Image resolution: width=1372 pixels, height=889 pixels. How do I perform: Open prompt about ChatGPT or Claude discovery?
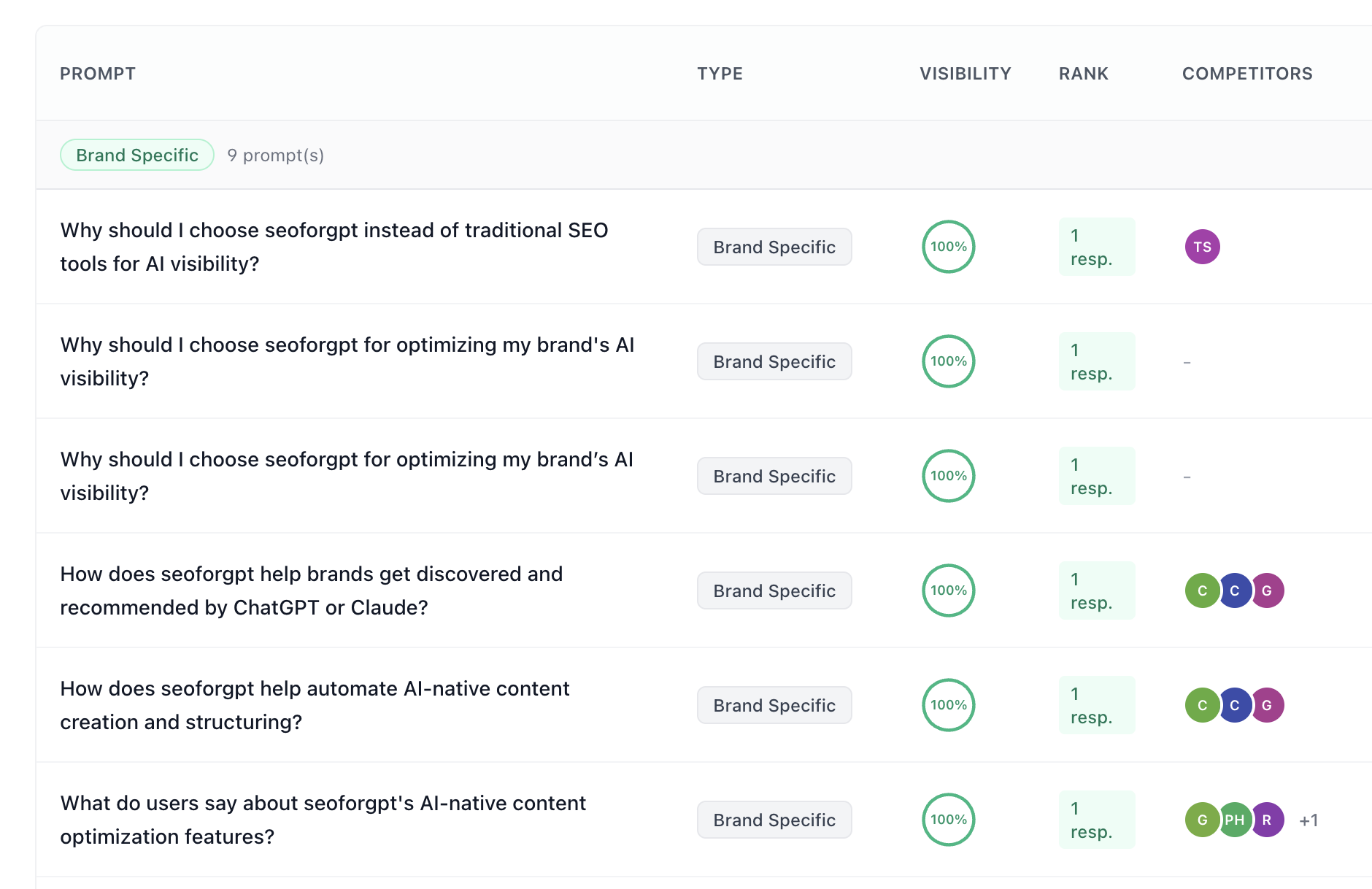(x=311, y=590)
